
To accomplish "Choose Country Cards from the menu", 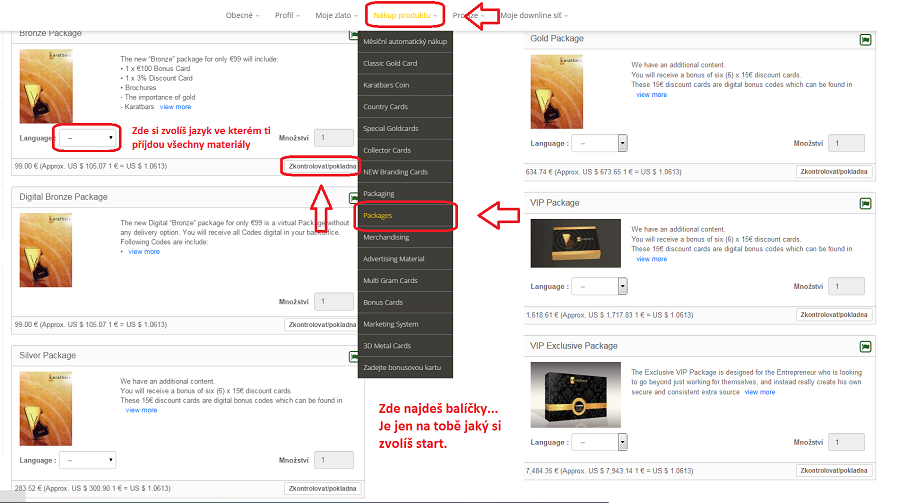I will (405, 107).
